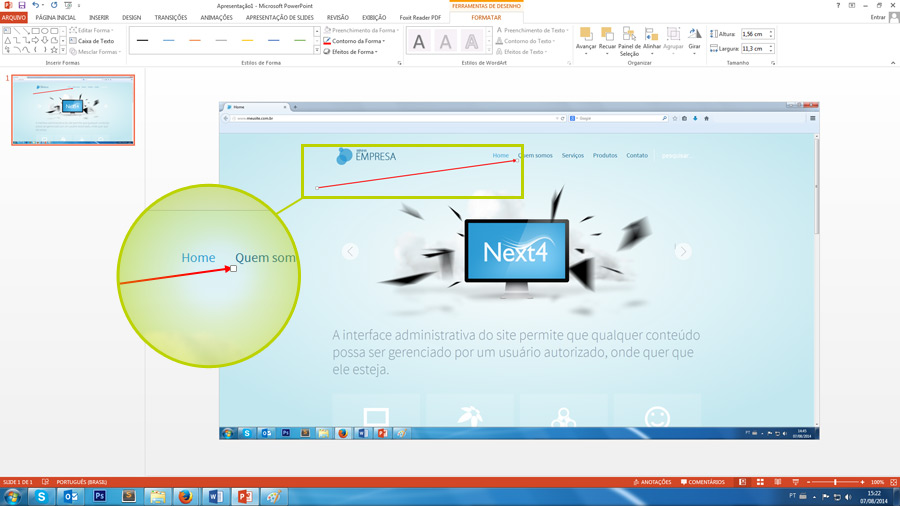Toggle the Comentários pane in status bar

pos(703,482)
